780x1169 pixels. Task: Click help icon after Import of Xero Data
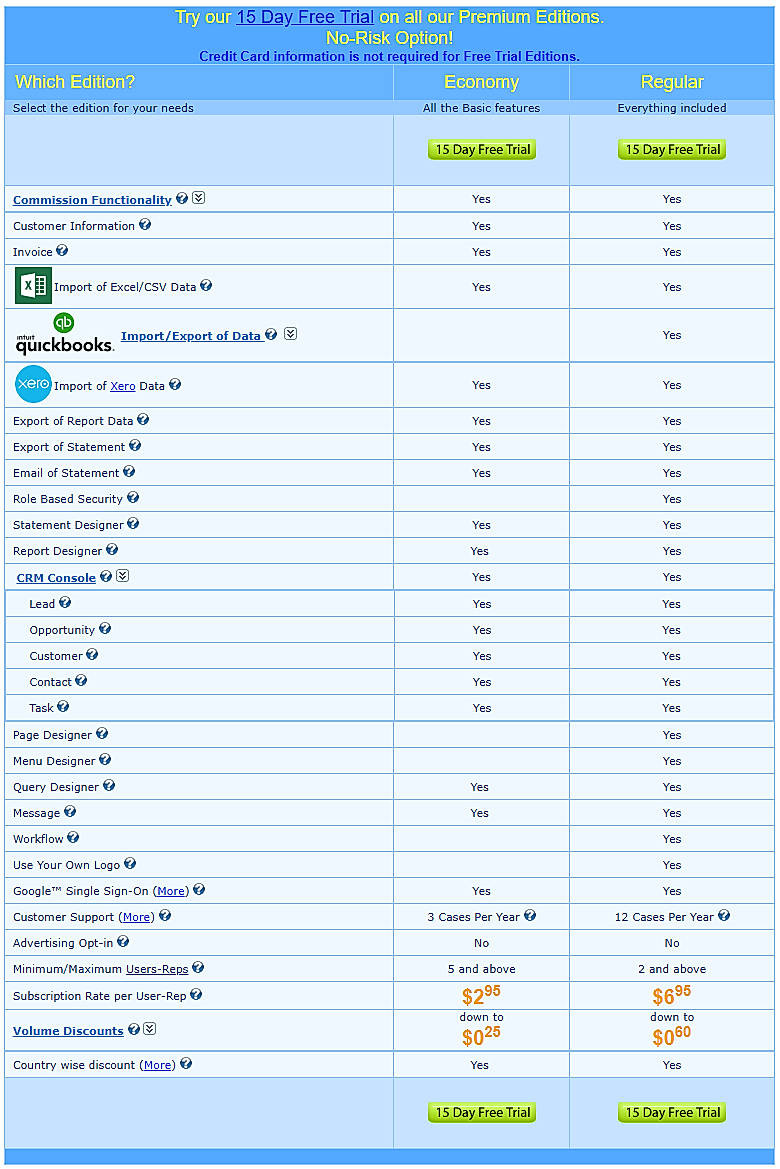174,384
